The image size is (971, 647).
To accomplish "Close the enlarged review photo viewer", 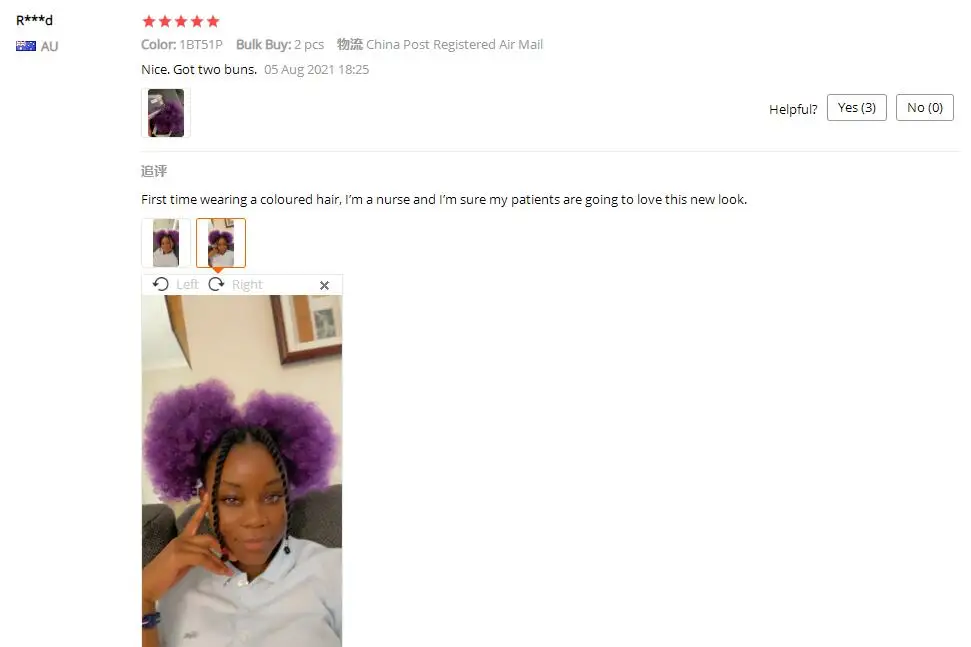I will click(324, 285).
